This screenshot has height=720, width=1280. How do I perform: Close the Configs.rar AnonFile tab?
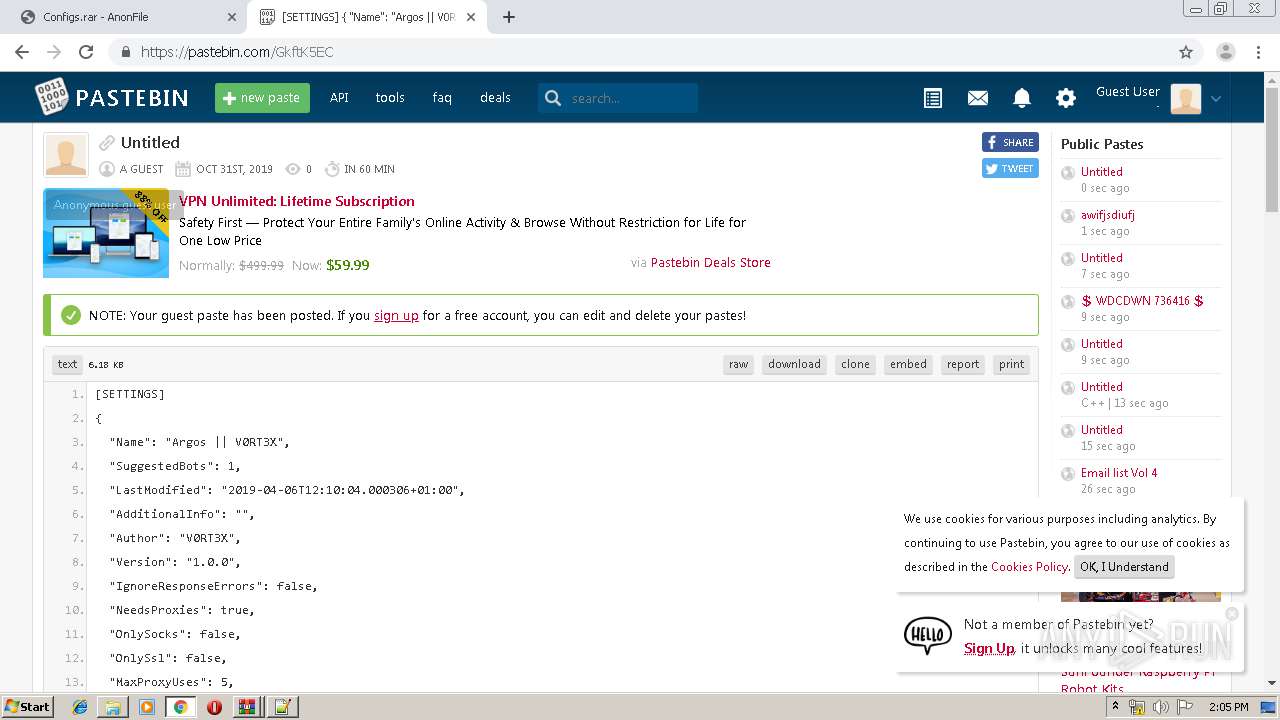coord(232,17)
